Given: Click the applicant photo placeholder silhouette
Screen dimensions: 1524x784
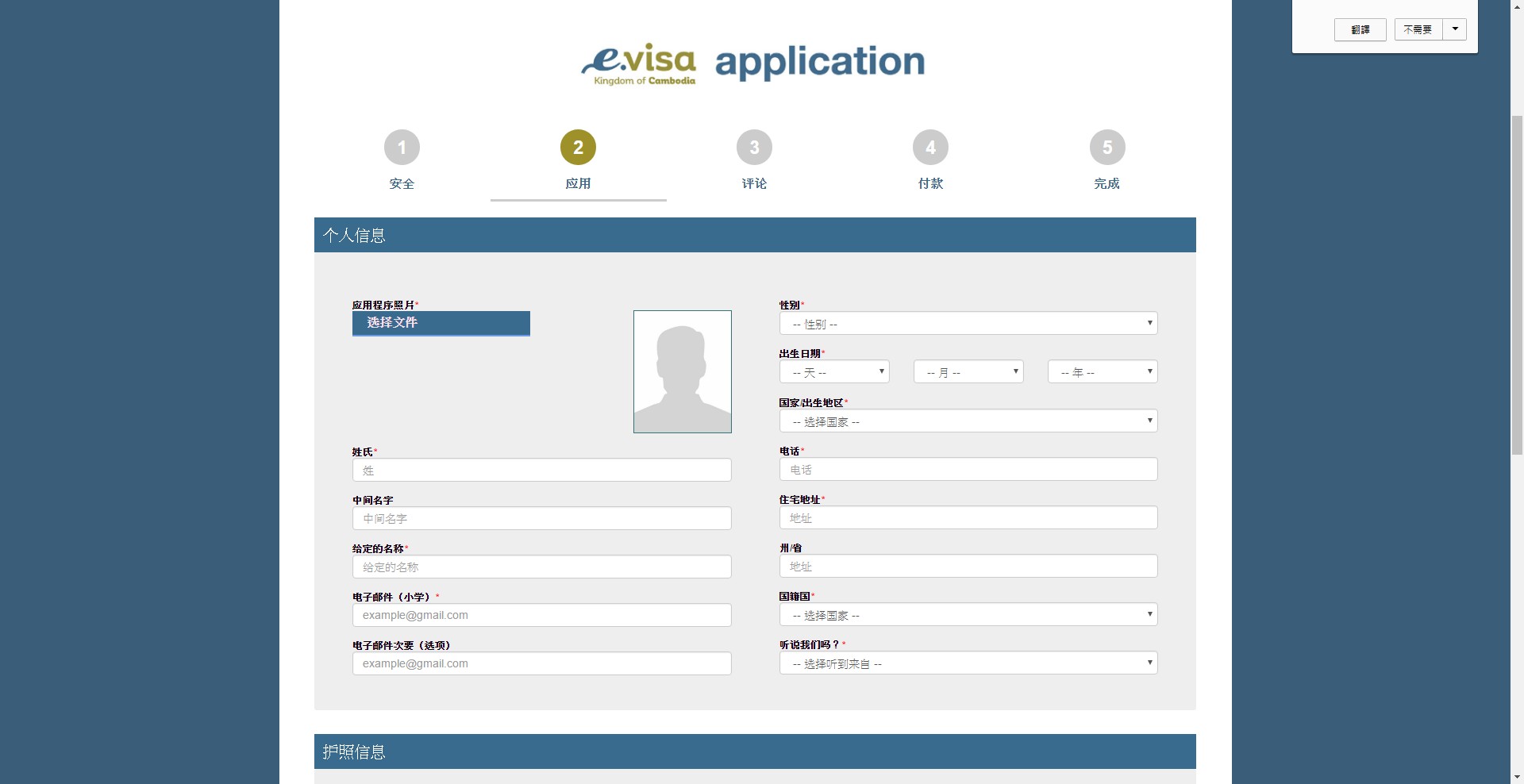Looking at the screenshot, I should (683, 371).
